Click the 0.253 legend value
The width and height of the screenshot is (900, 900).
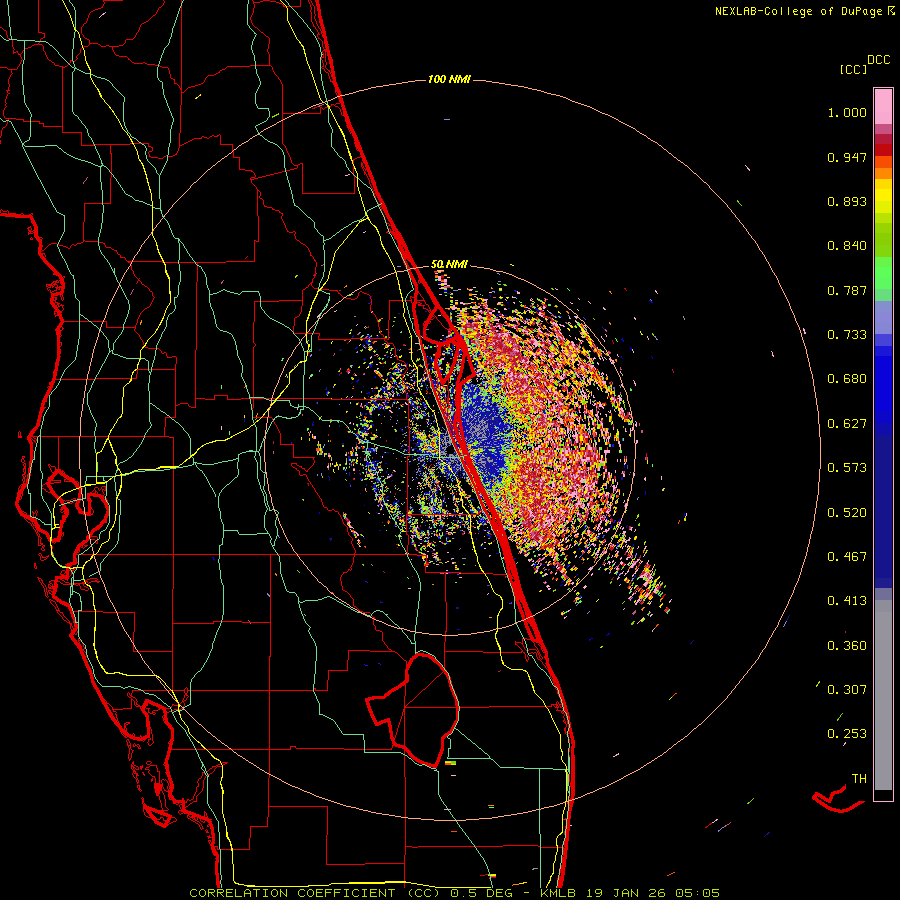pyautogui.click(x=847, y=734)
